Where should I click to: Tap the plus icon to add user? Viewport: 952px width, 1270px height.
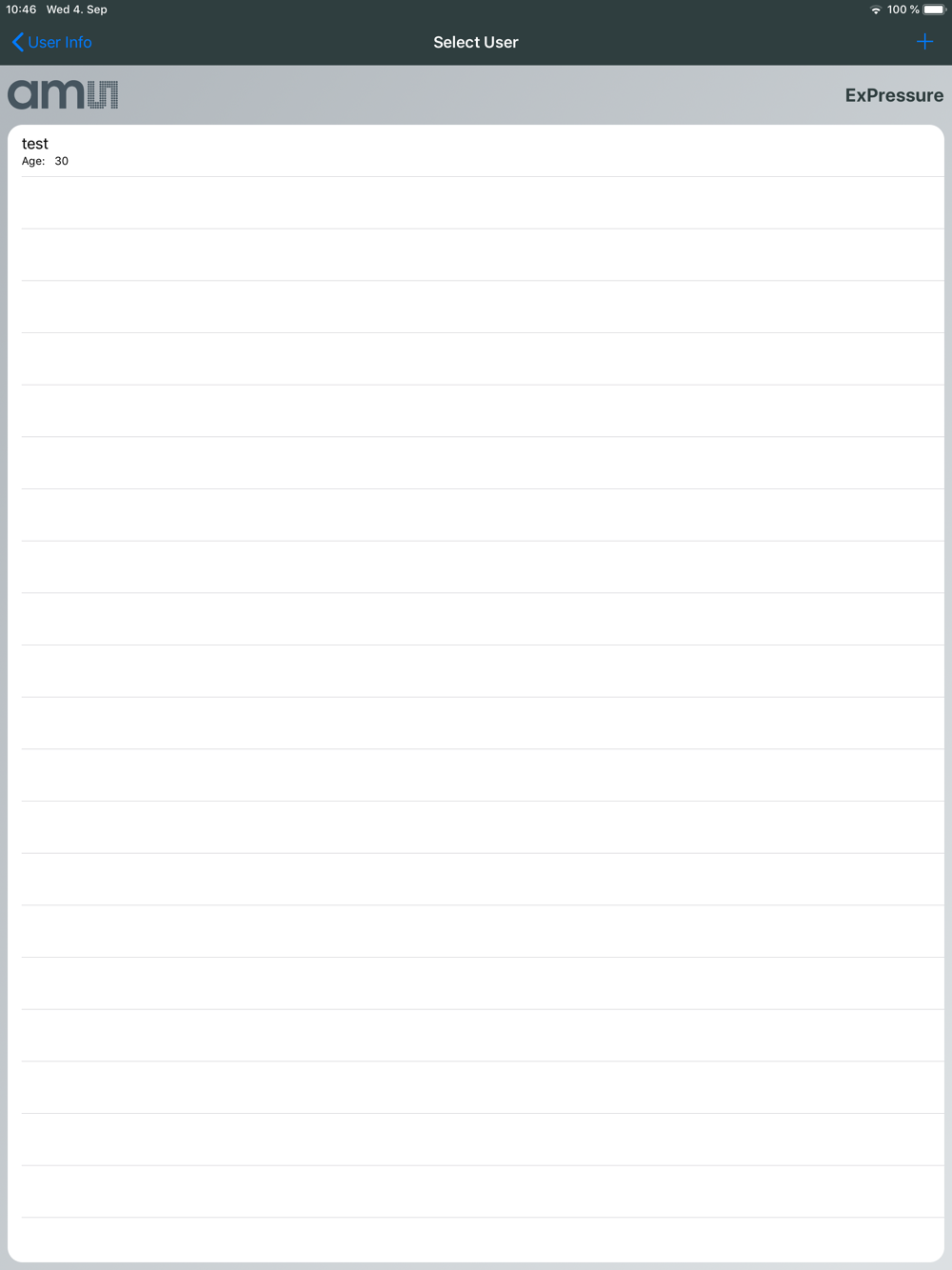(x=924, y=41)
